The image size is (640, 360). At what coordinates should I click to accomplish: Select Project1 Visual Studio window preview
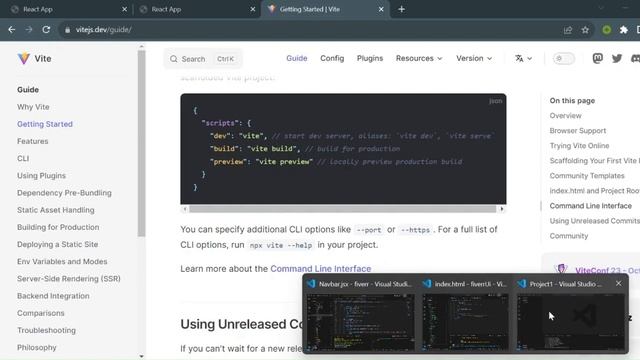coord(571,315)
